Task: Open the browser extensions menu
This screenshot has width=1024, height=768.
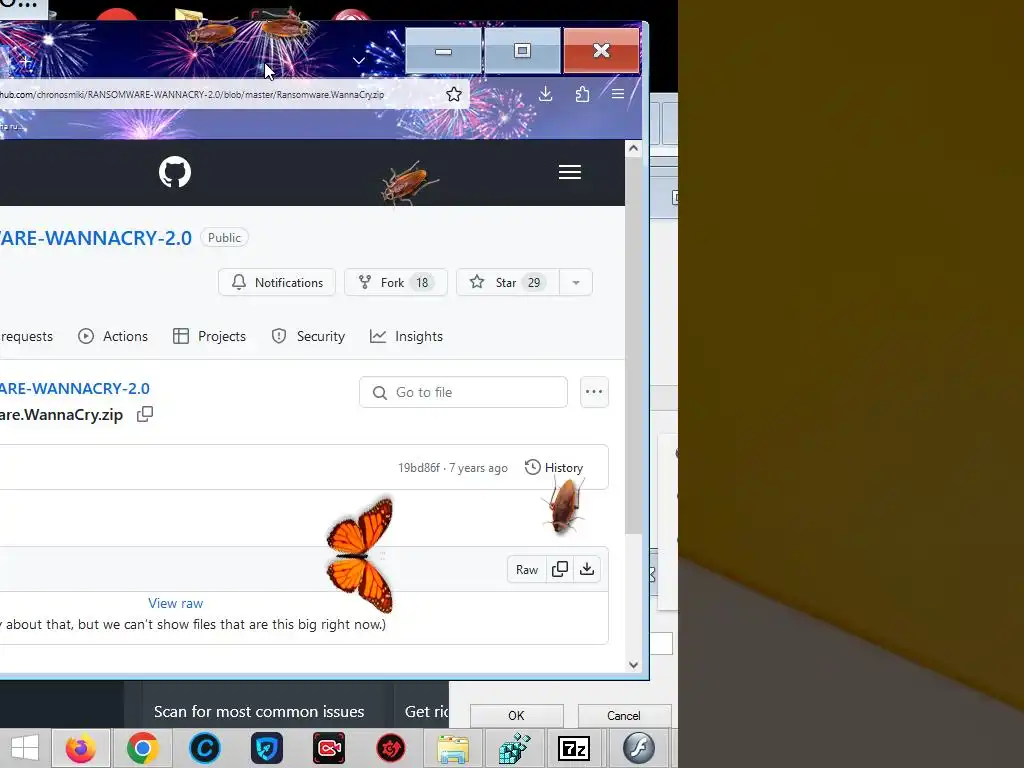Action: (x=582, y=95)
